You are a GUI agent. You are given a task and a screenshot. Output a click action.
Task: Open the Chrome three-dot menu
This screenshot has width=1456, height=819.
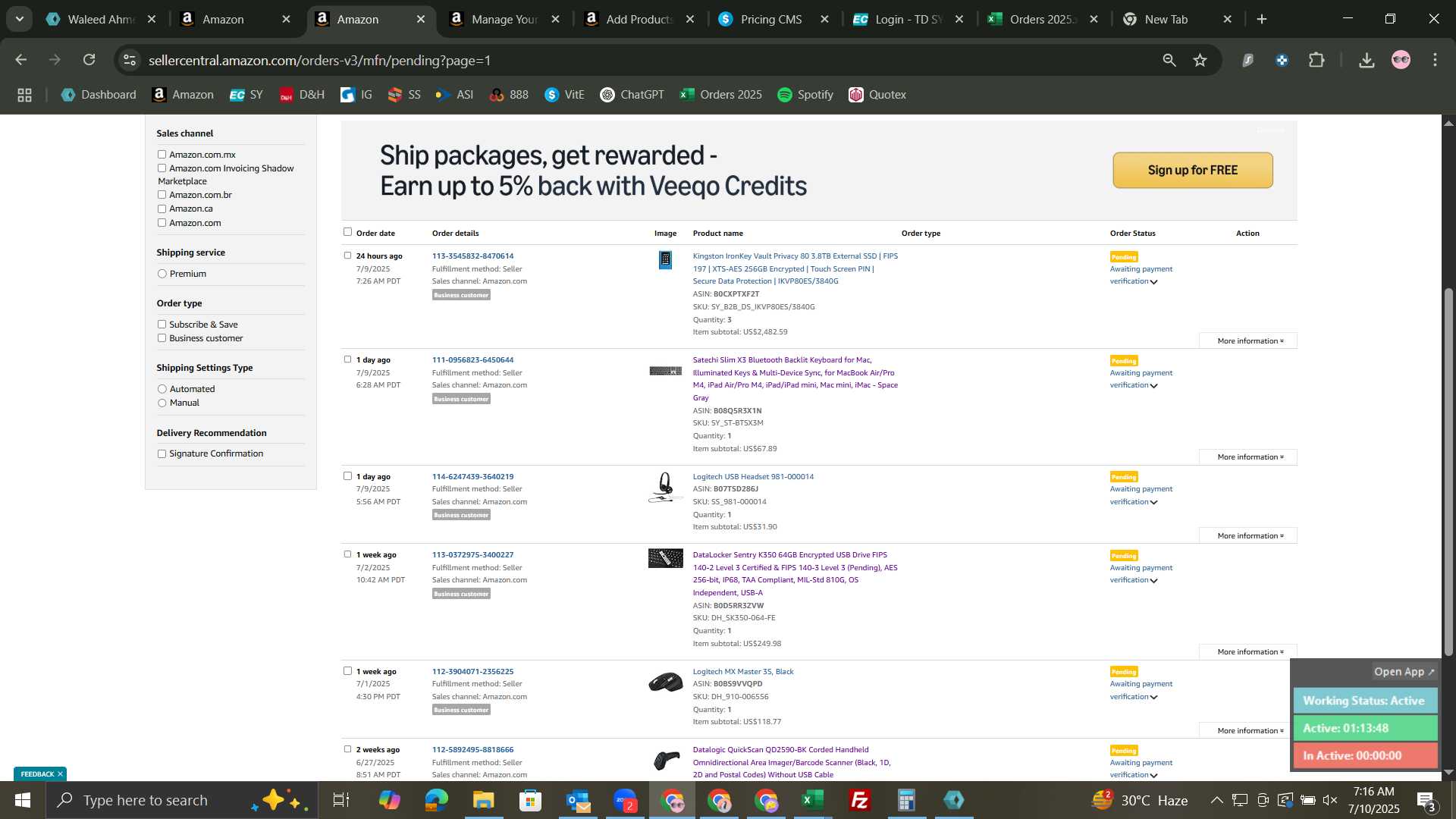(x=1435, y=60)
